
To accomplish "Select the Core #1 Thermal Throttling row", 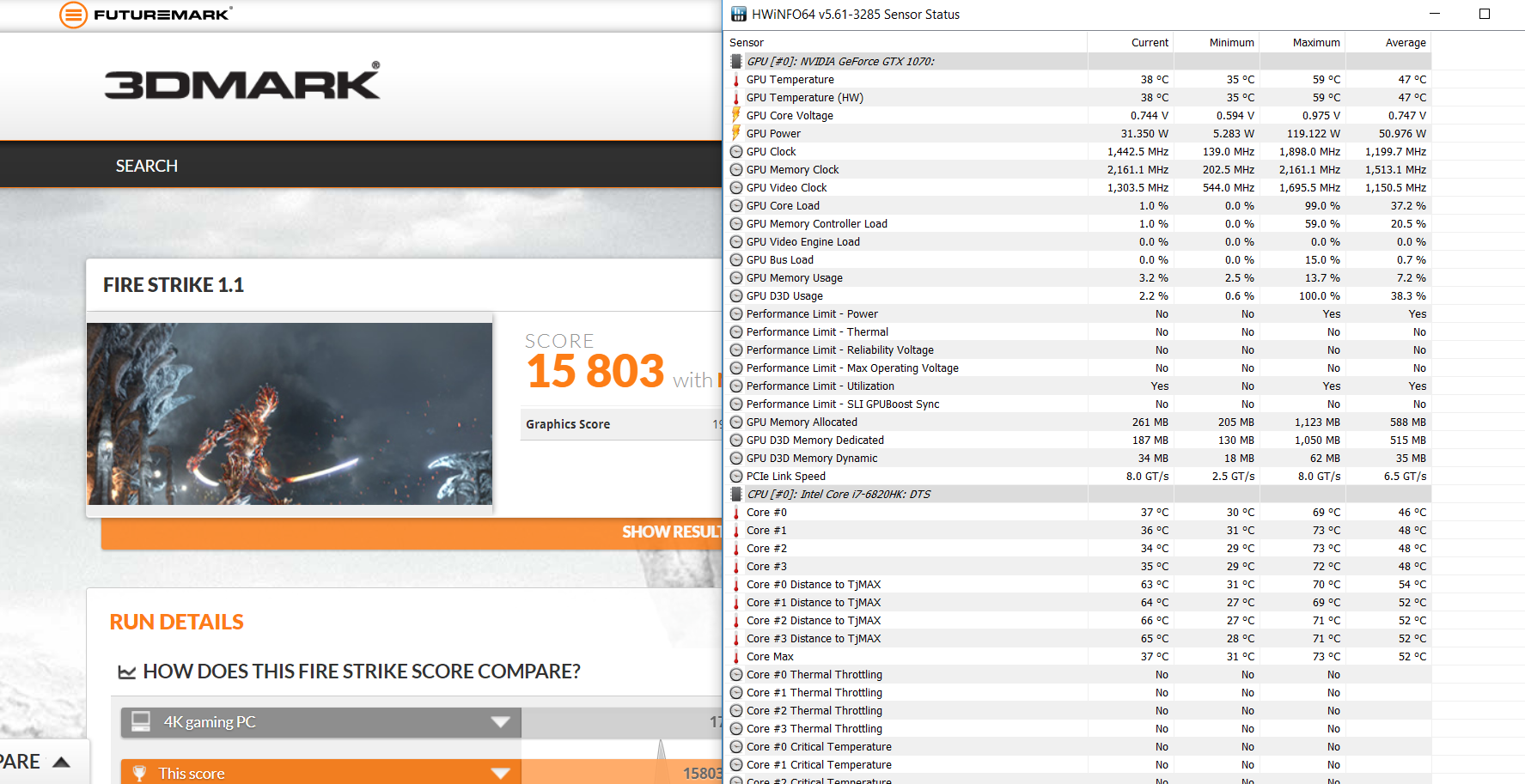I will 1079,692.
